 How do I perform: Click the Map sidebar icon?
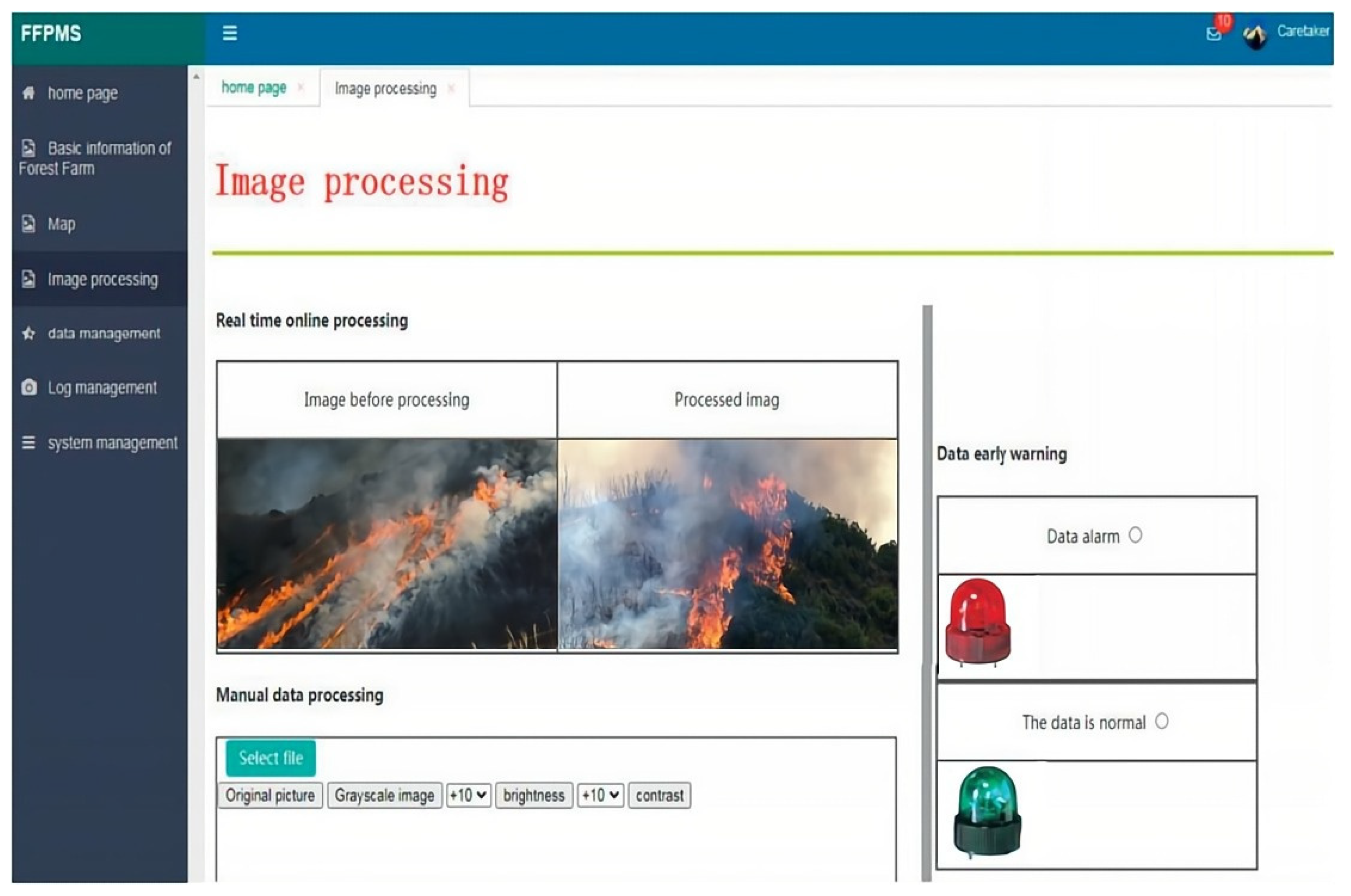click(x=28, y=223)
